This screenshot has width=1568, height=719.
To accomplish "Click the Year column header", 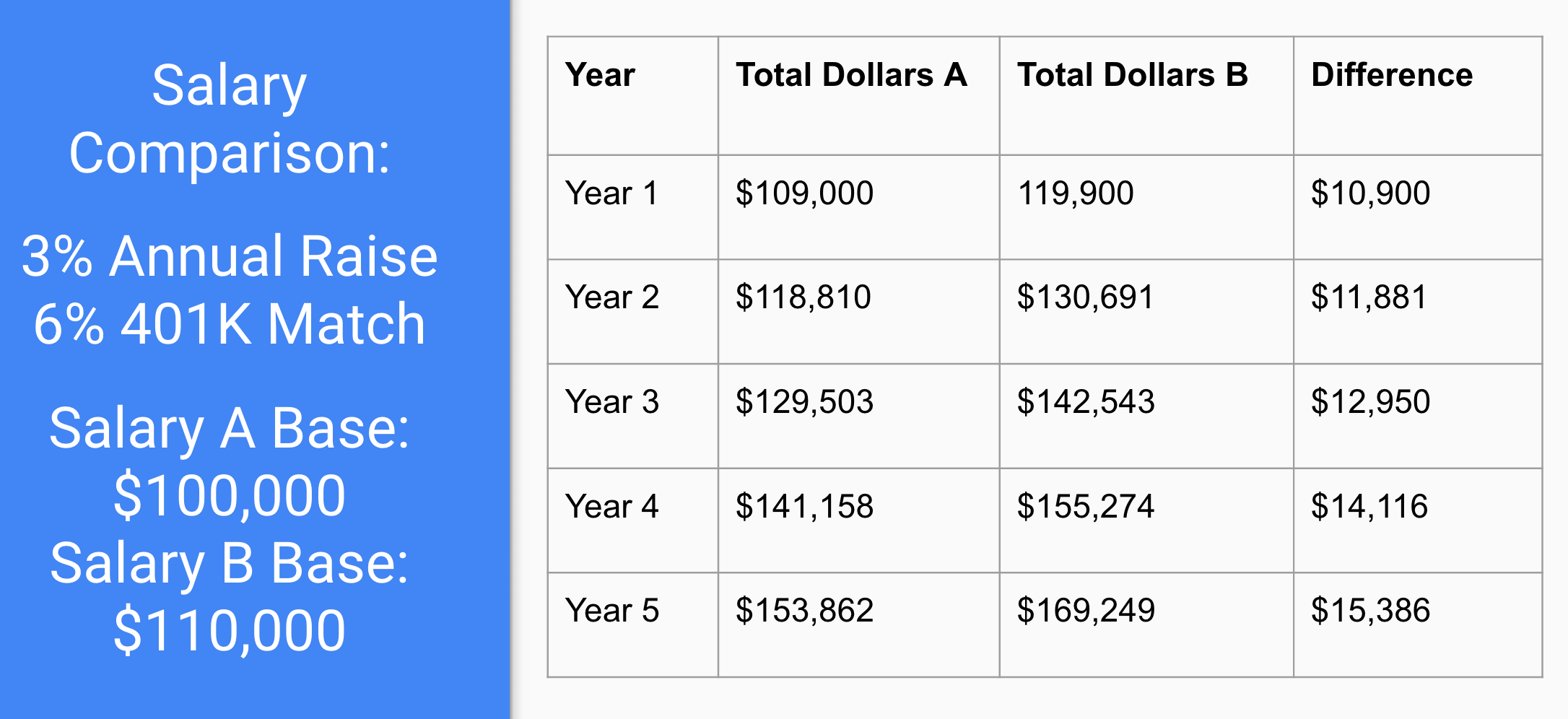I will click(600, 75).
